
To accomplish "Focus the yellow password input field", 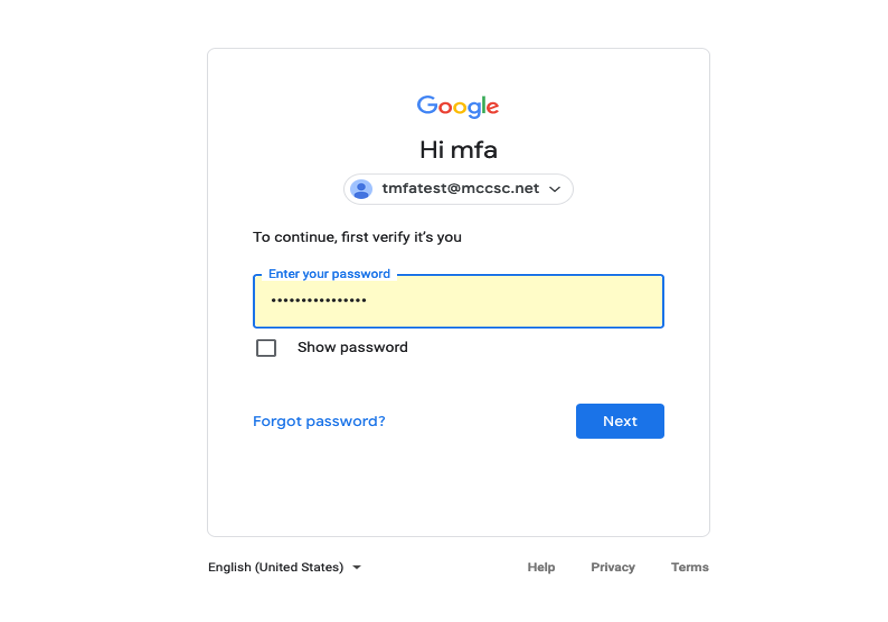I will point(500,301).
